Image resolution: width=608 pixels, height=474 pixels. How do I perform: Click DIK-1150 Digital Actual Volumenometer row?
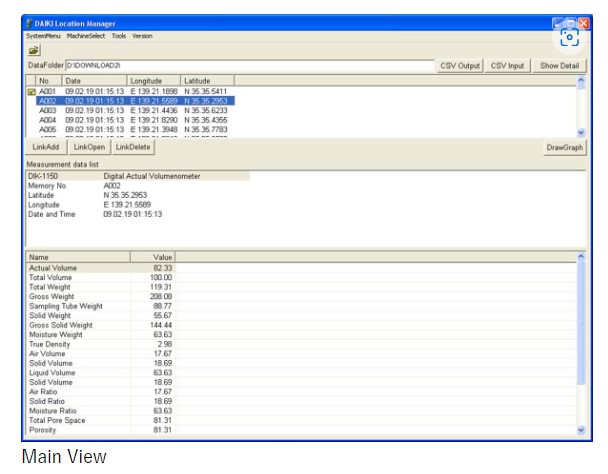pyautogui.click(x=138, y=176)
